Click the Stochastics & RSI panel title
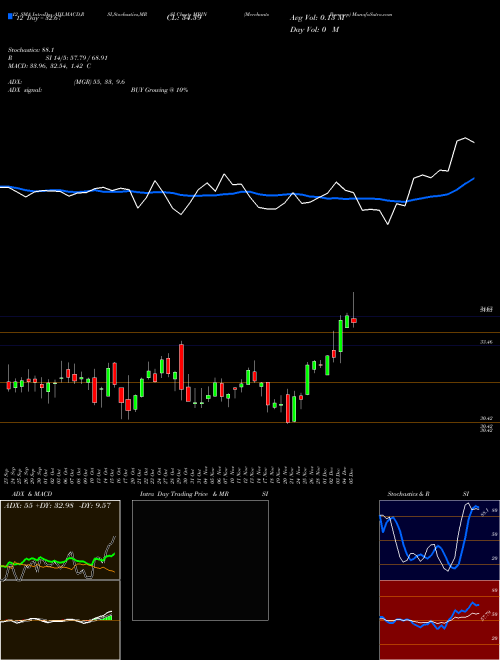The width and height of the screenshot is (500, 660). [428, 494]
